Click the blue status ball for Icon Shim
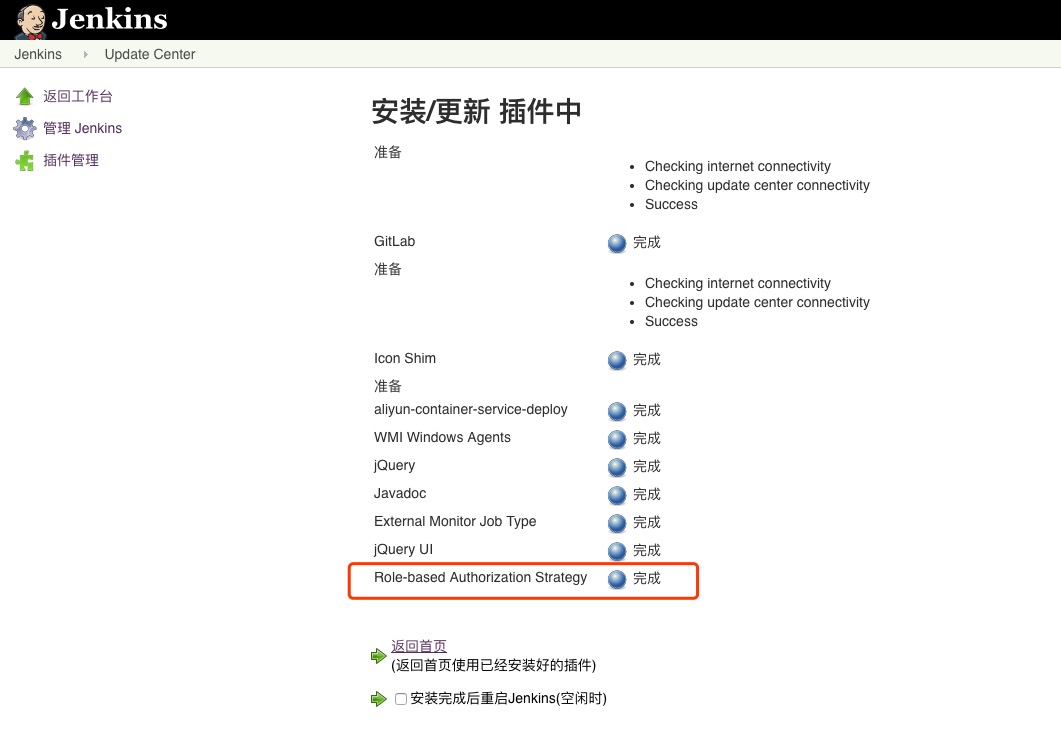 (x=617, y=360)
